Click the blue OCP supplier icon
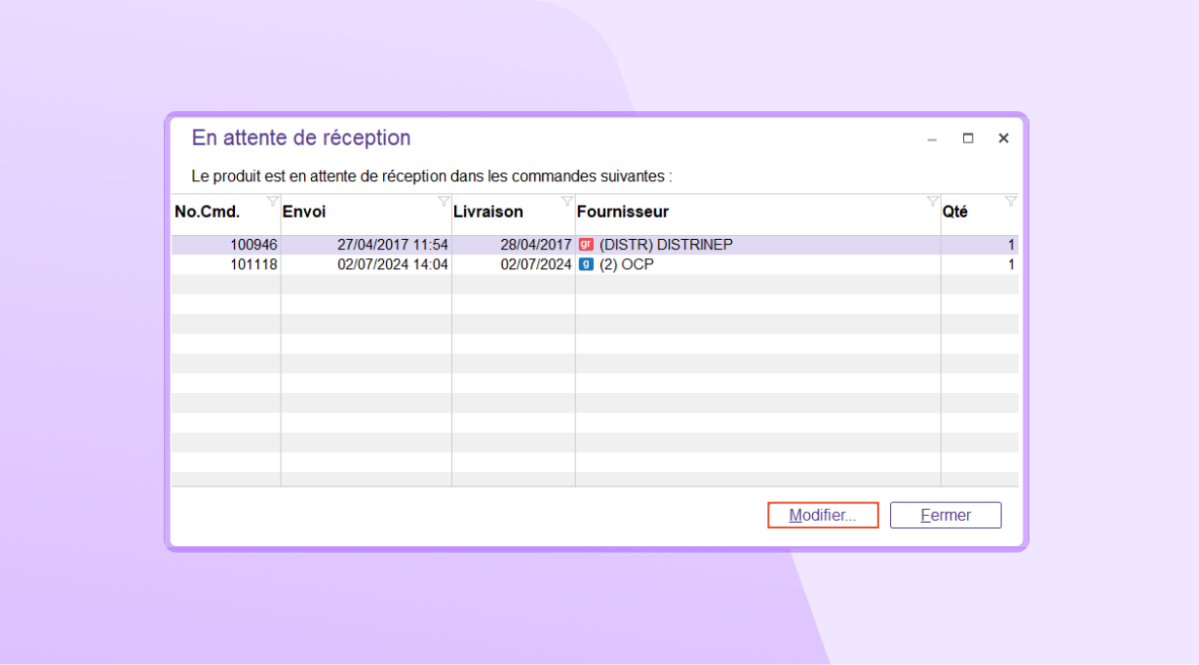The image size is (1199, 665). [x=586, y=265]
